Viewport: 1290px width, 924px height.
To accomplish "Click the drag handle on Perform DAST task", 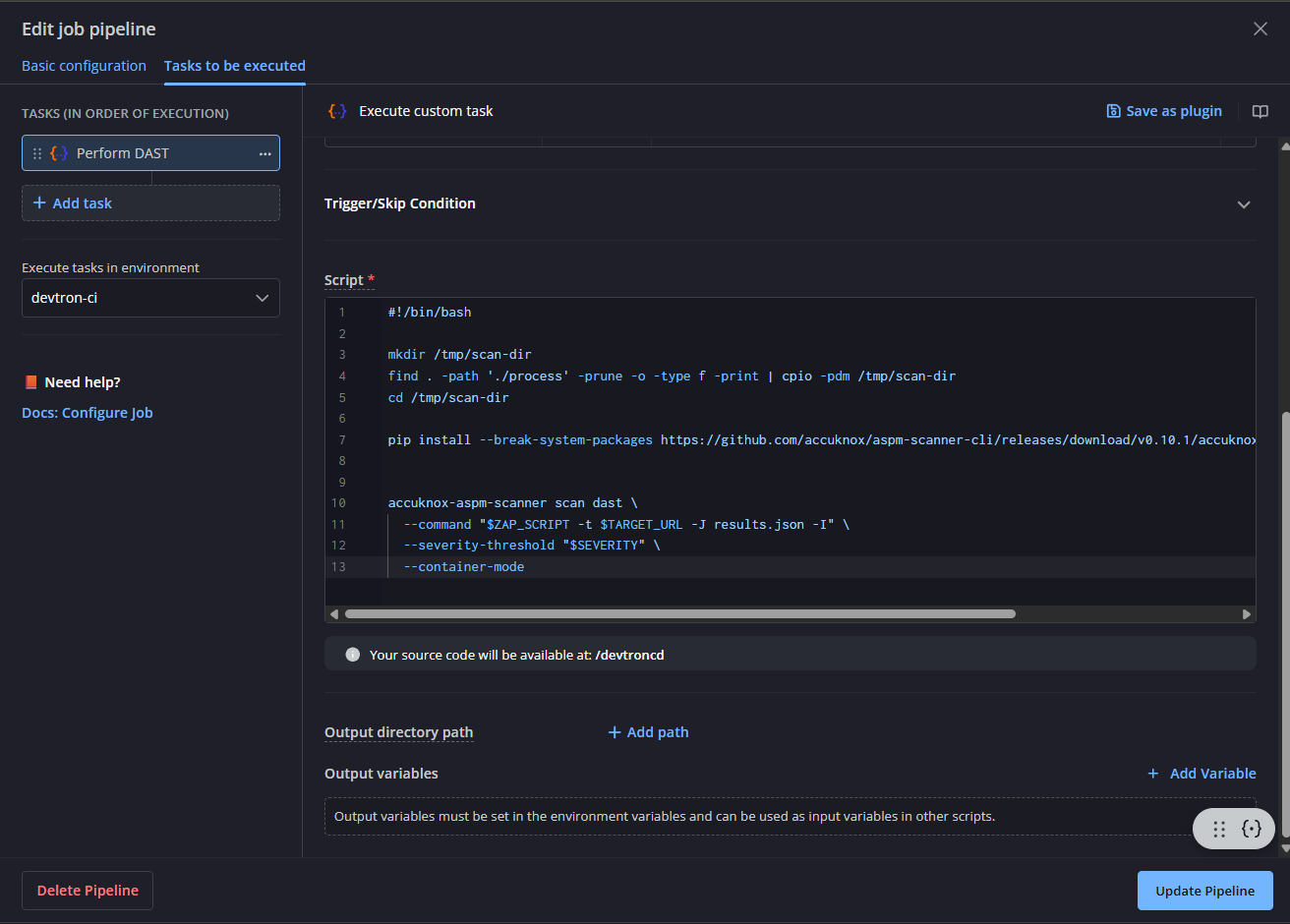I will click(37, 153).
